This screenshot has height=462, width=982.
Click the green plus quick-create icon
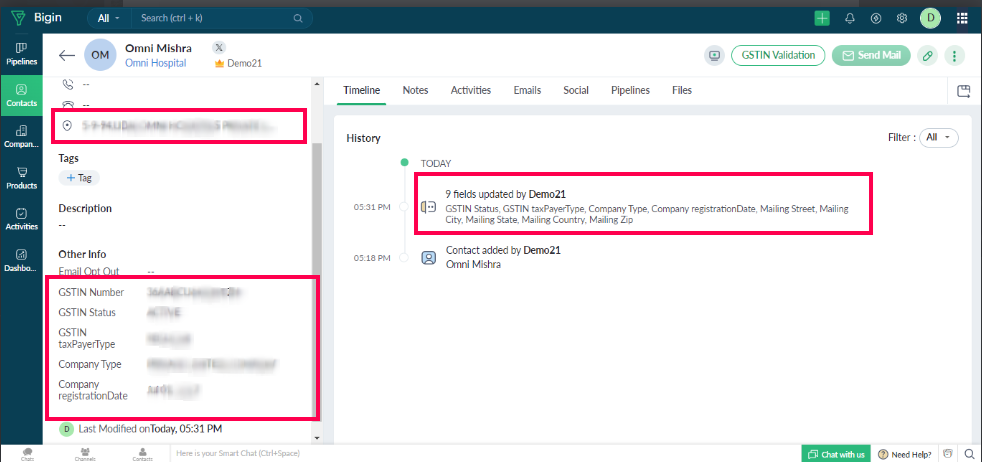click(822, 18)
